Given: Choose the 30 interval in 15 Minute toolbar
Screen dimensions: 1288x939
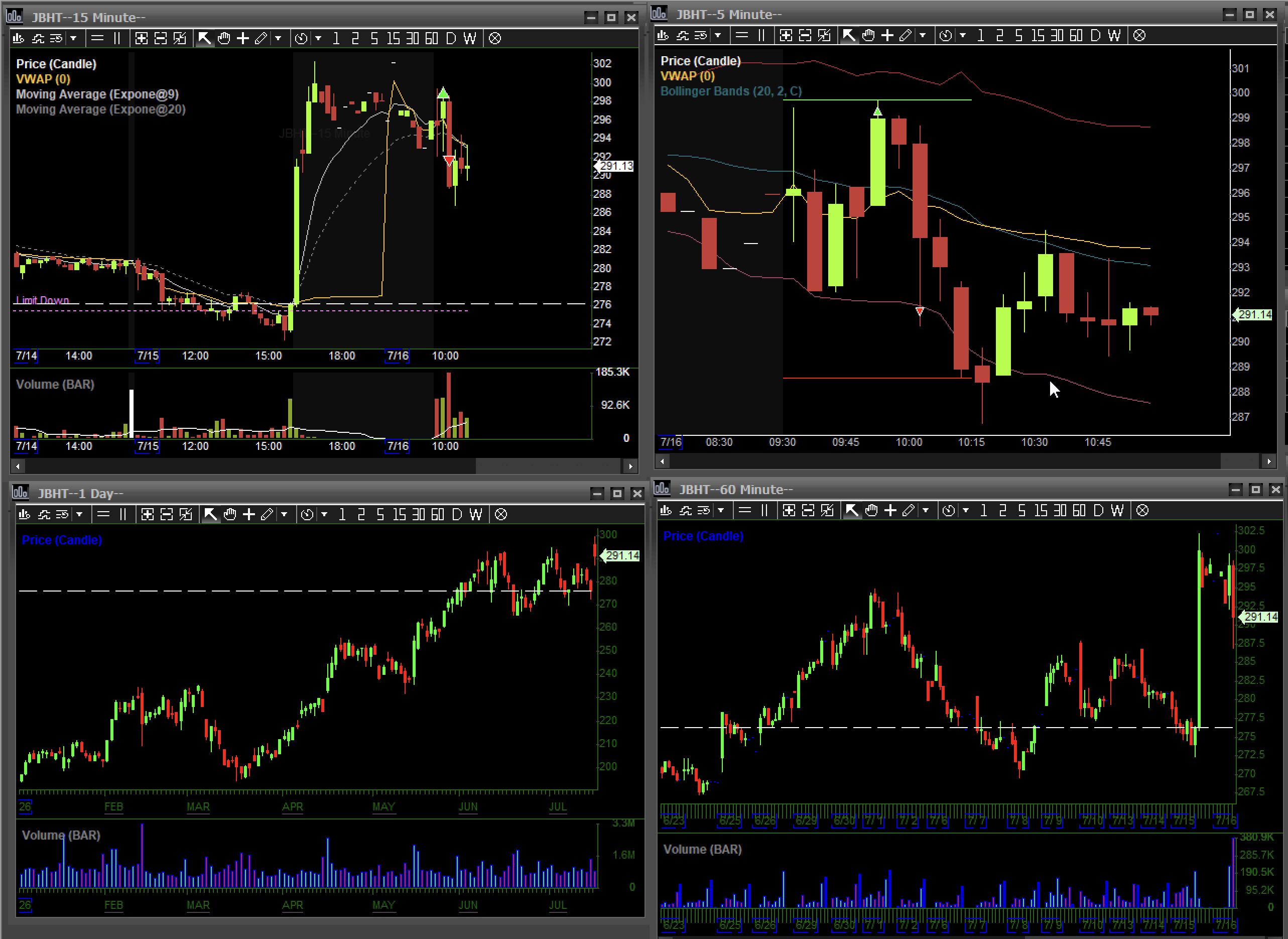Looking at the screenshot, I should point(413,39).
